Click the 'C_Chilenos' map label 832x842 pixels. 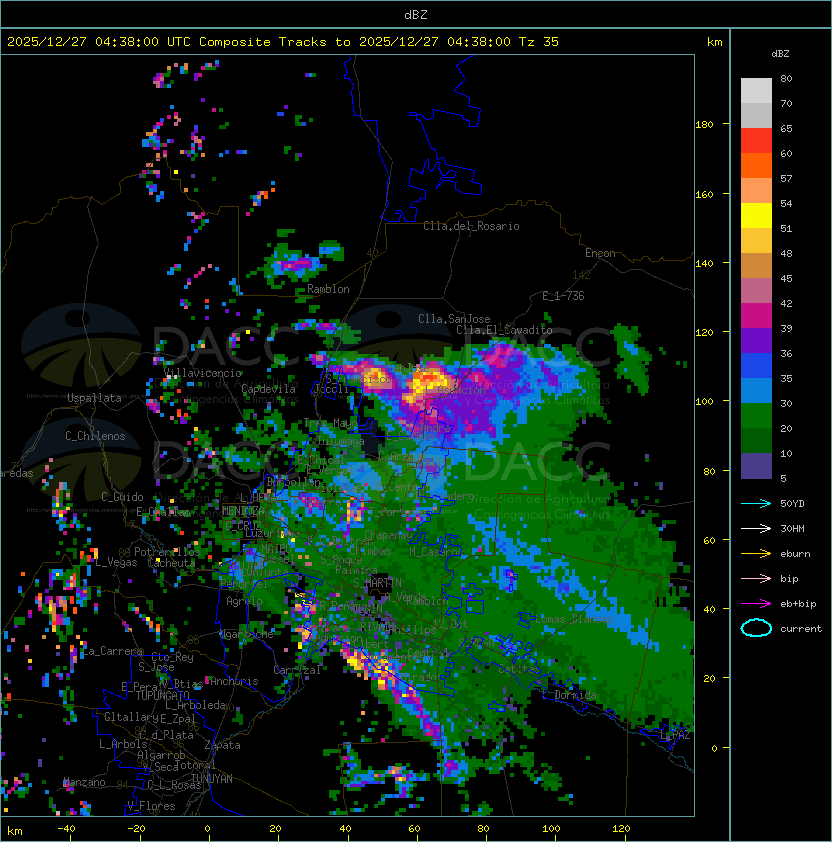tap(95, 436)
